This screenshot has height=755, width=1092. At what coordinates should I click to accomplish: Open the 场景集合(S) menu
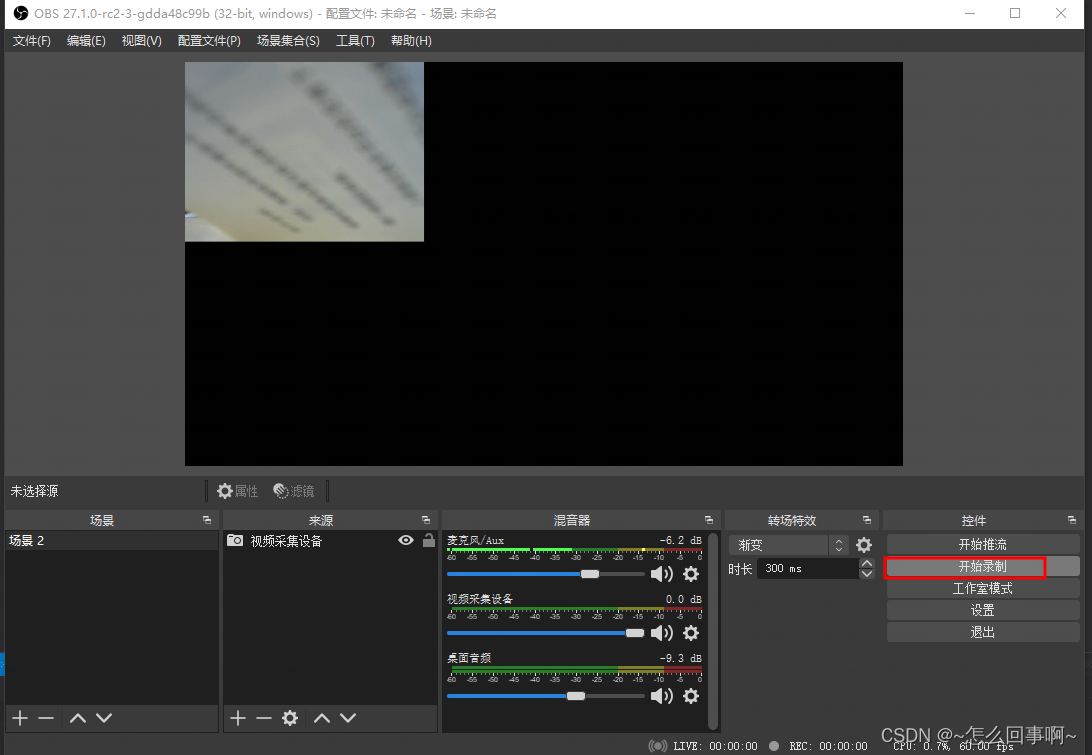pyautogui.click(x=288, y=40)
